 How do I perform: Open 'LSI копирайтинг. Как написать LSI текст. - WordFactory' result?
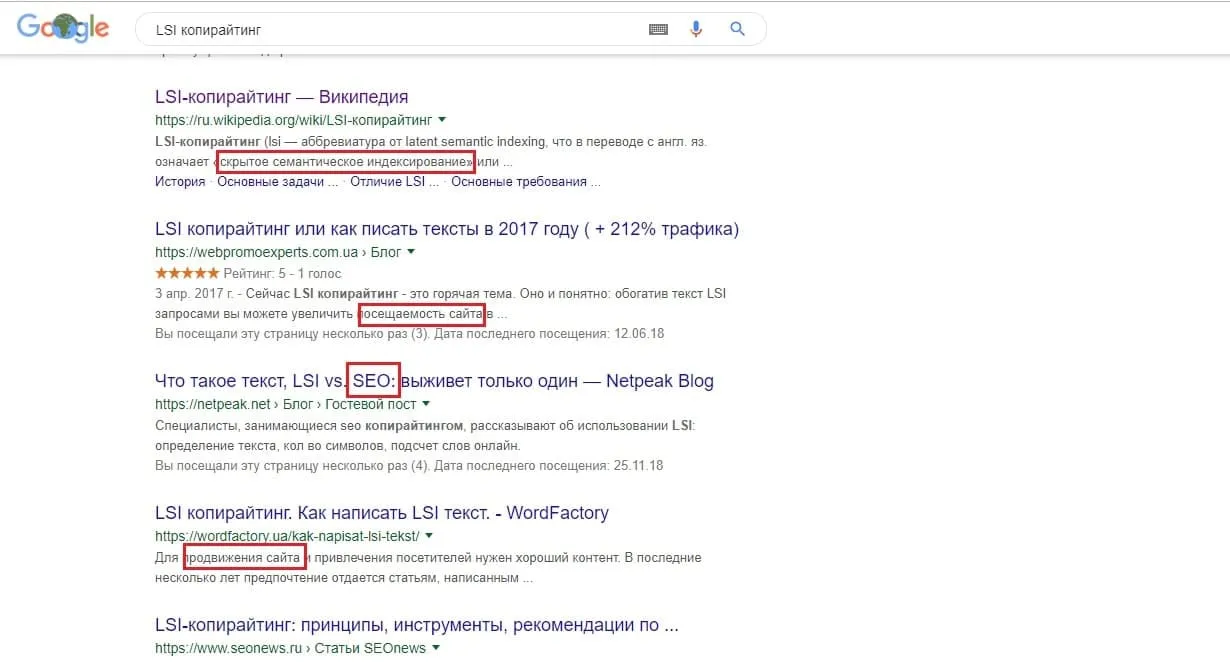click(x=382, y=513)
